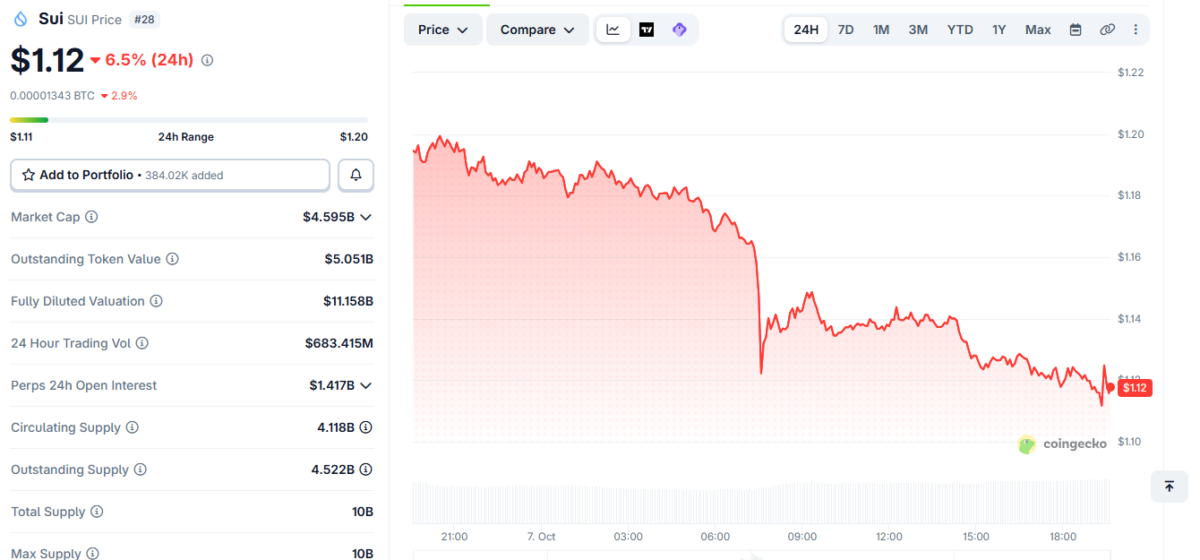Select the 1Y time range tab
The image size is (1200, 560).
999,30
